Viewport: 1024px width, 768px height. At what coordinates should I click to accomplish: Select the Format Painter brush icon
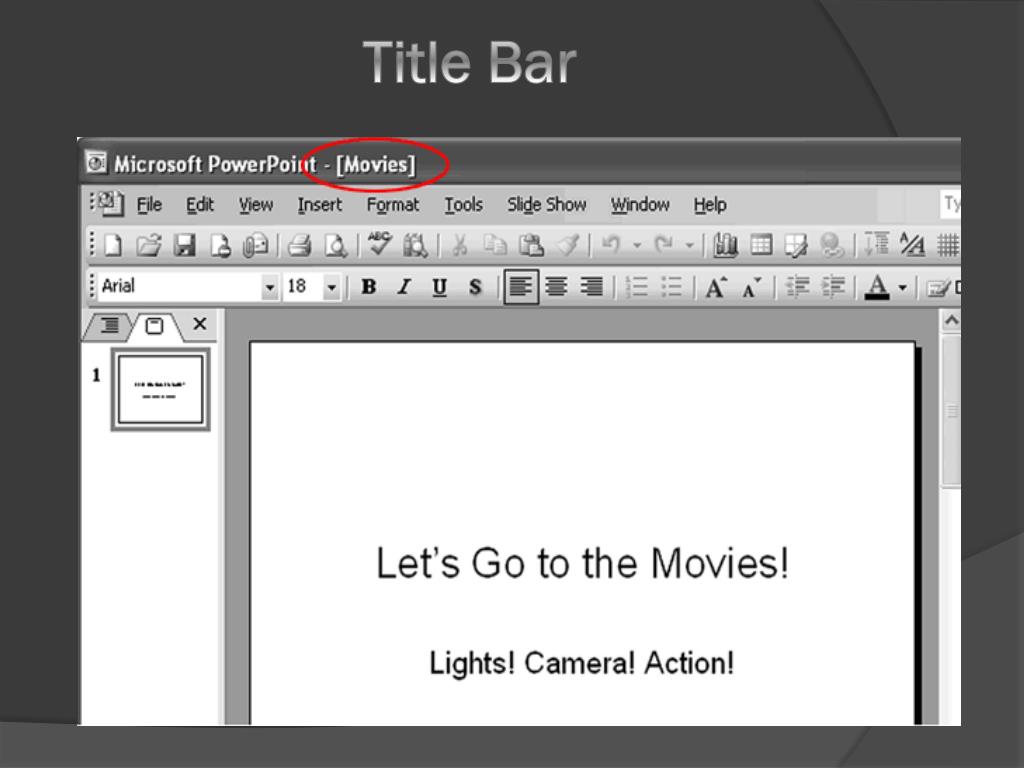[x=568, y=246]
